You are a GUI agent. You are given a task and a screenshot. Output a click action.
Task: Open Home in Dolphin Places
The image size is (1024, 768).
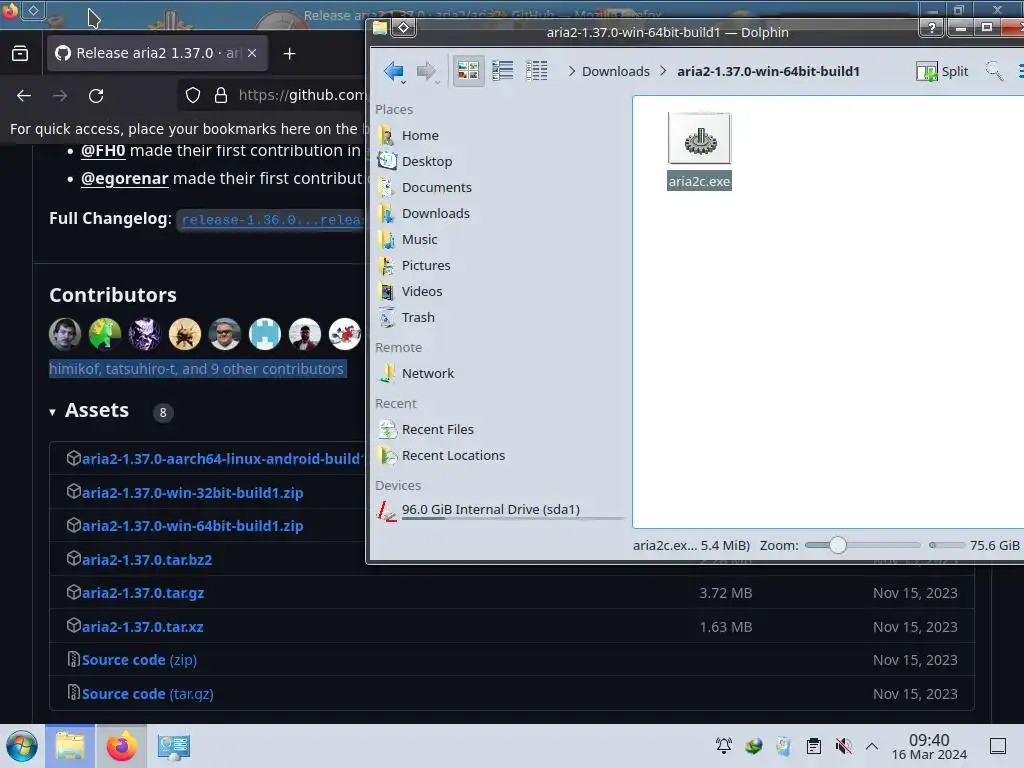click(420, 135)
